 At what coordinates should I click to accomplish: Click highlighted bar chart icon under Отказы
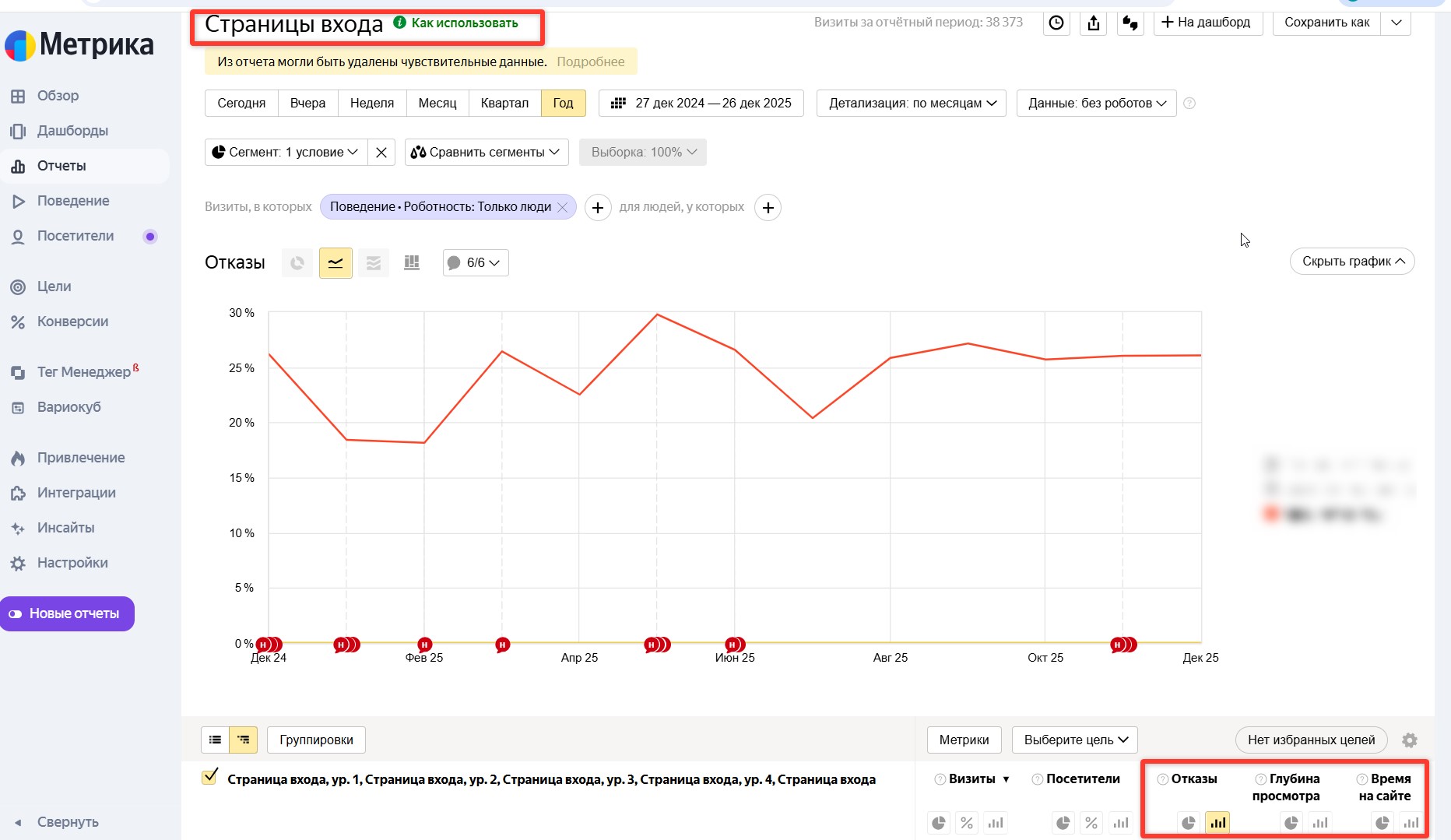1217,823
